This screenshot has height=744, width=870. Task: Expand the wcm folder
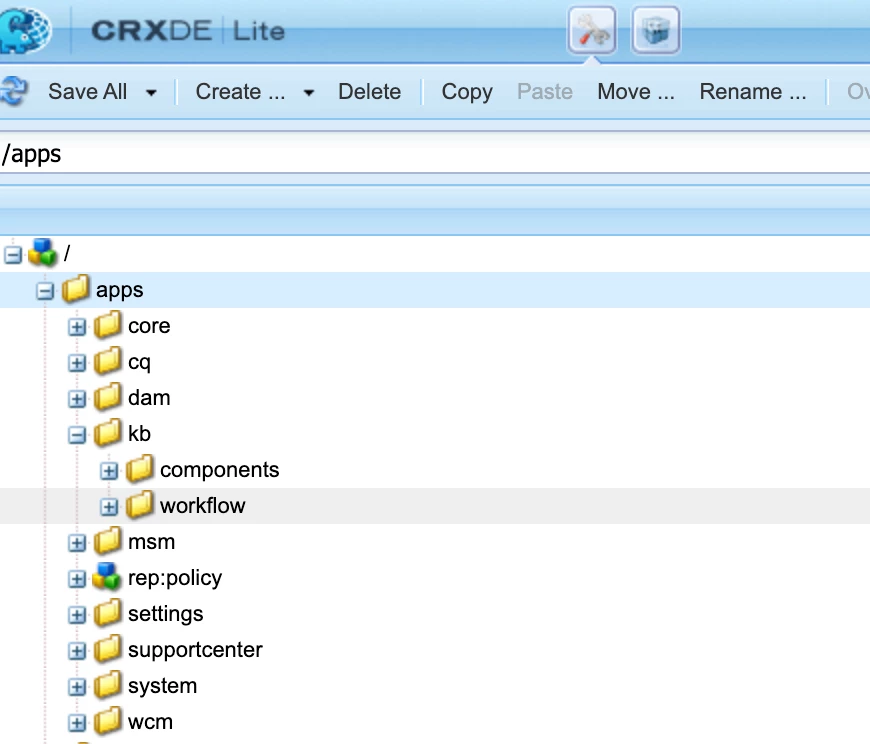coord(77,723)
